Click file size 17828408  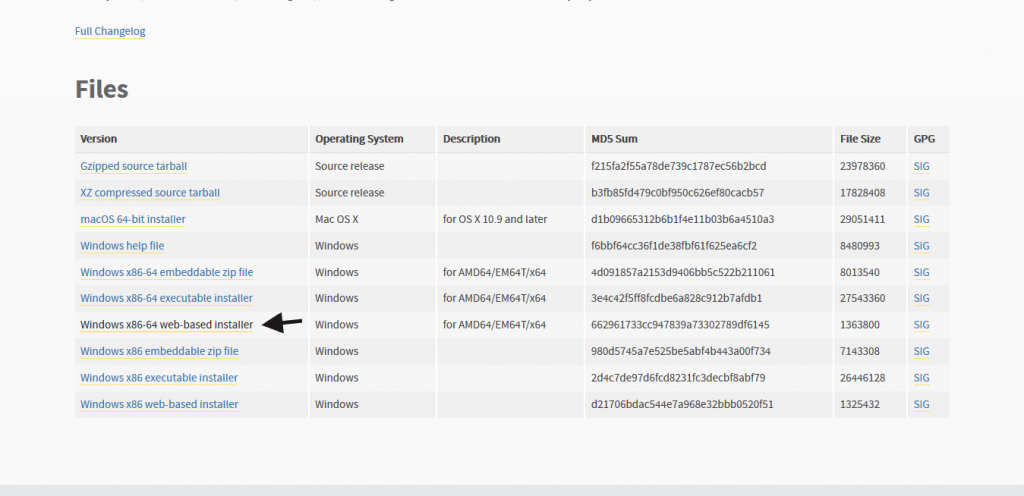[863, 193]
